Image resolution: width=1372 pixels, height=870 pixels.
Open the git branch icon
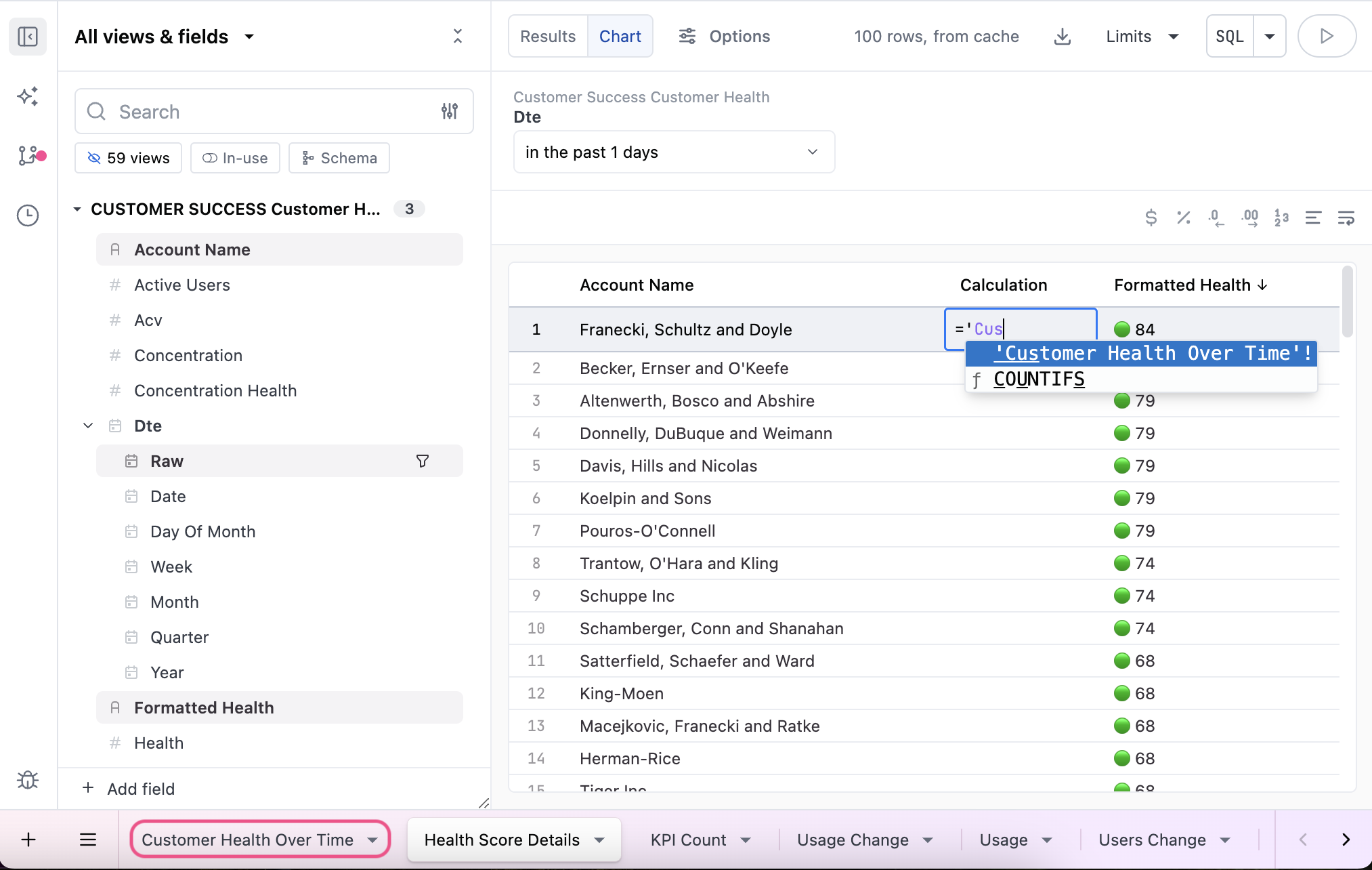point(28,156)
